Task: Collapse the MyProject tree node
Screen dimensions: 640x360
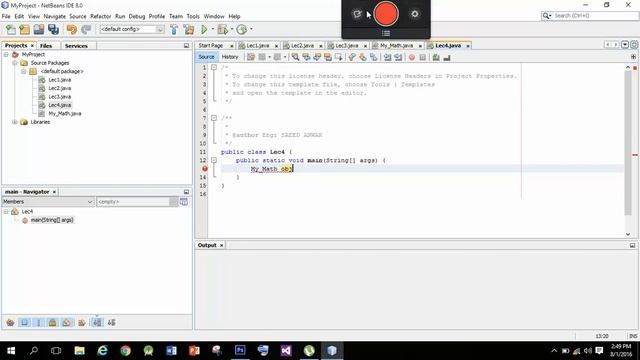Action: pyautogui.click(x=6, y=54)
